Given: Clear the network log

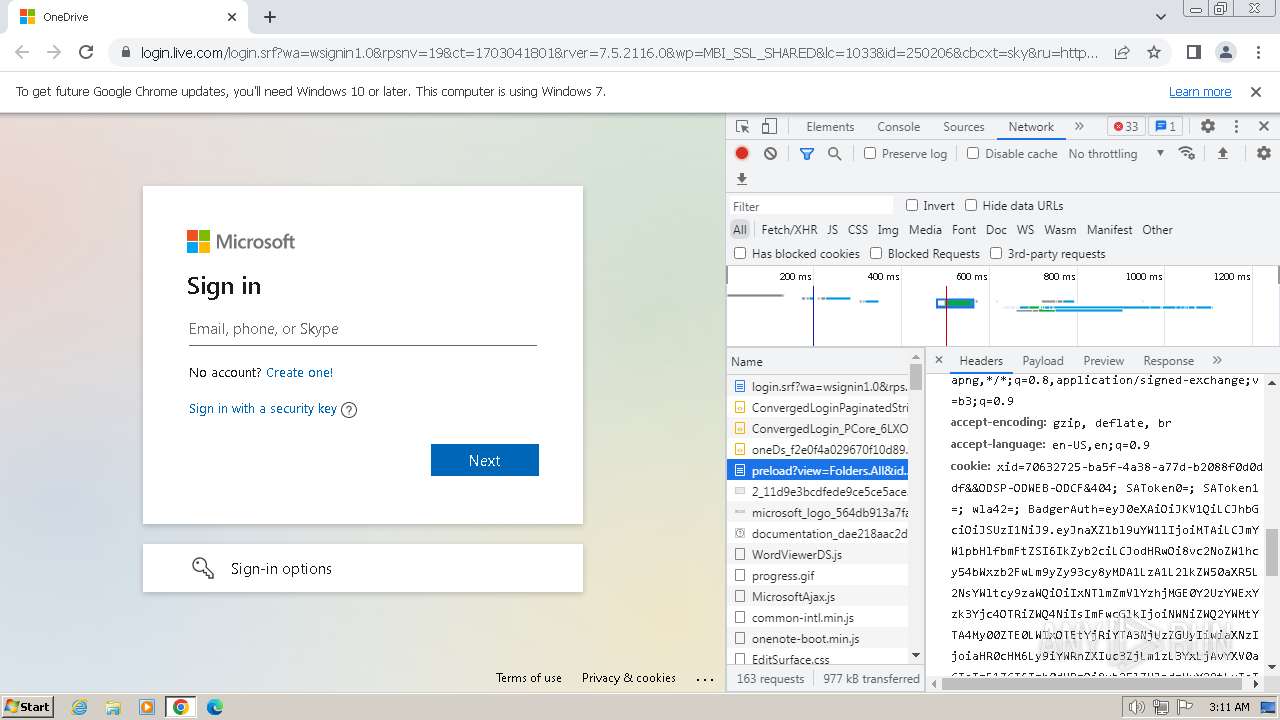Looking at the screenshot, I should point(770,153).
